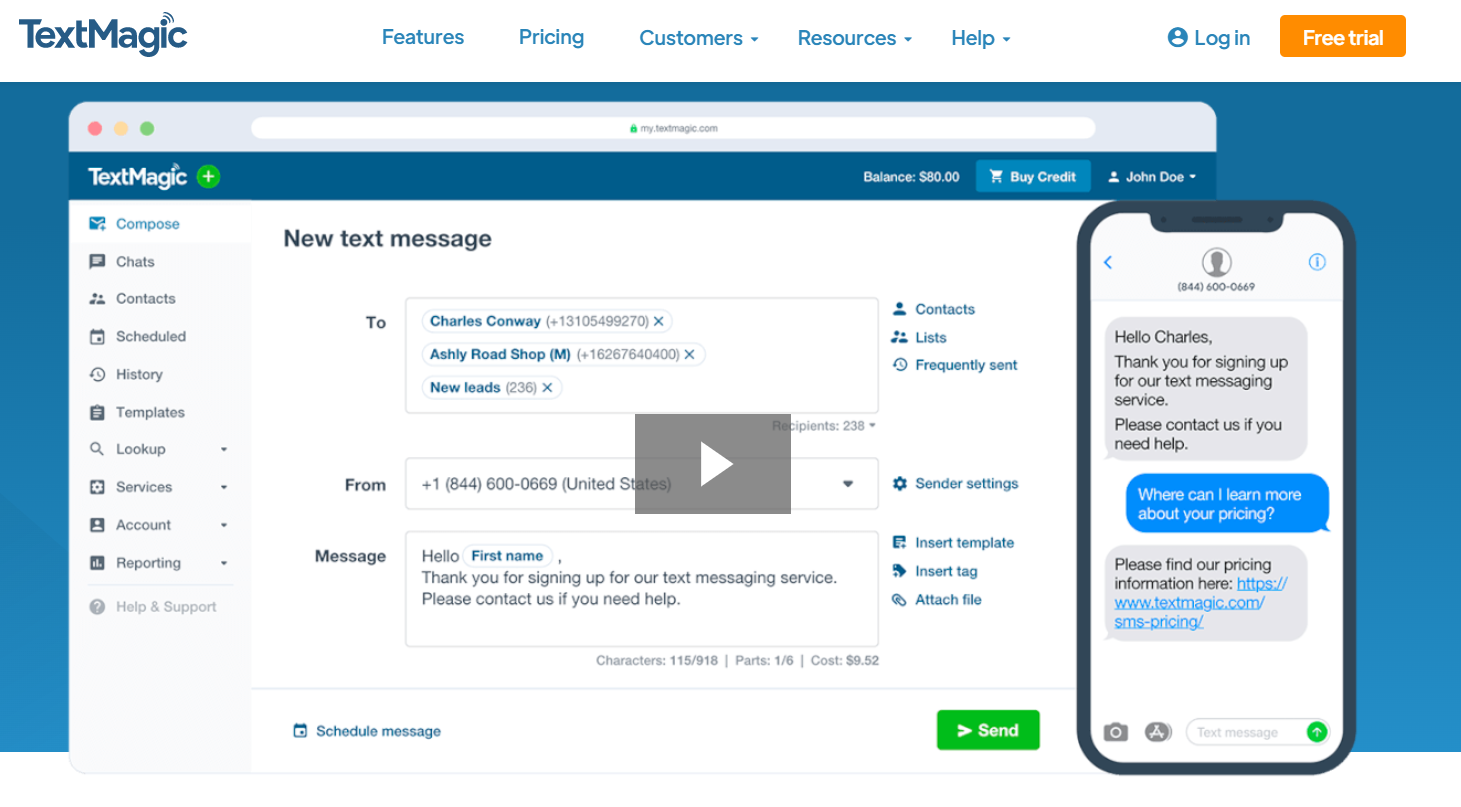1461x807 pixels.
Task: Click the green plus icon beside the app logo
Action: pos(208,177)
